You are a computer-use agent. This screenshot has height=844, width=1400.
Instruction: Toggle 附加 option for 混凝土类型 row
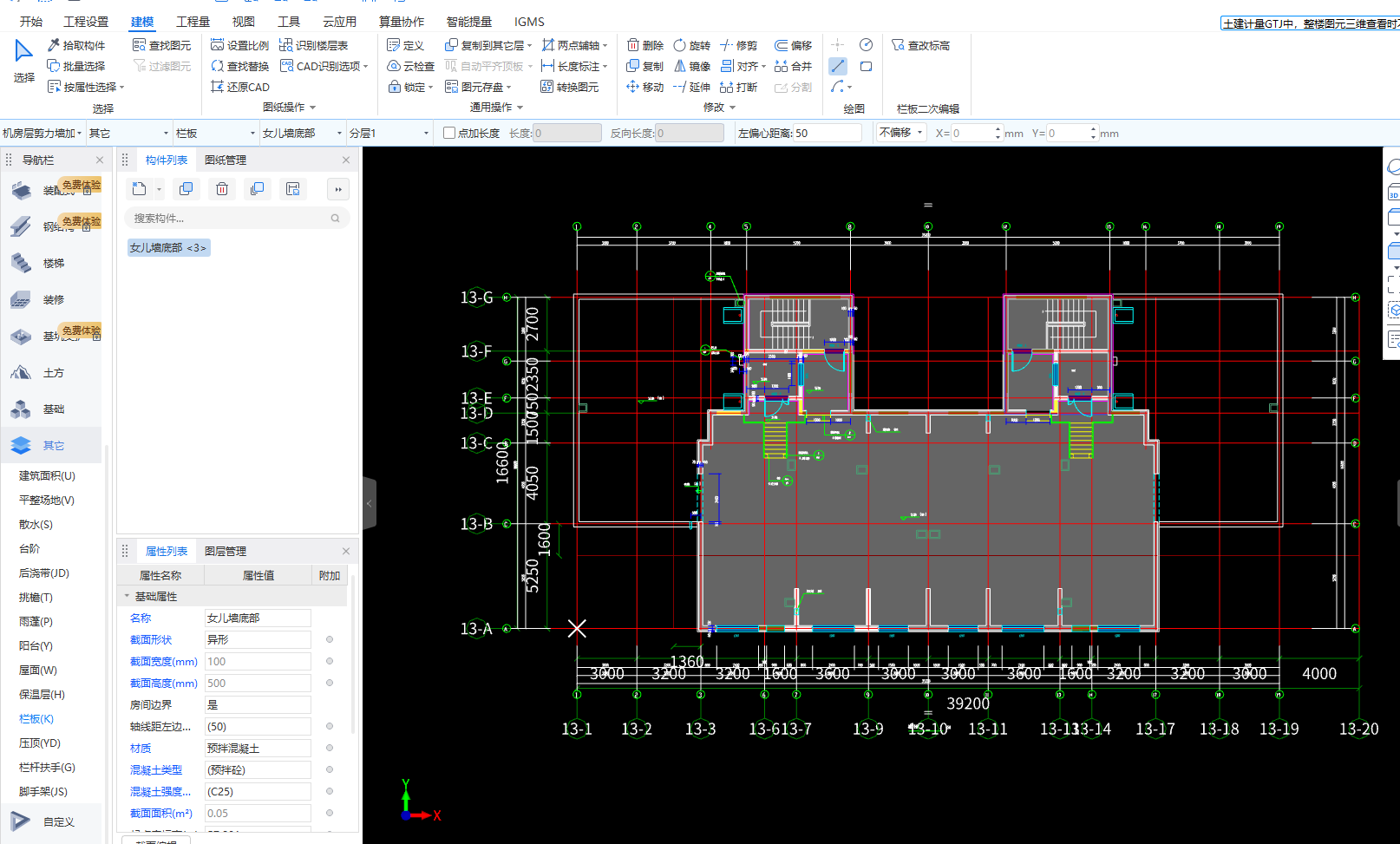[330, 769]
